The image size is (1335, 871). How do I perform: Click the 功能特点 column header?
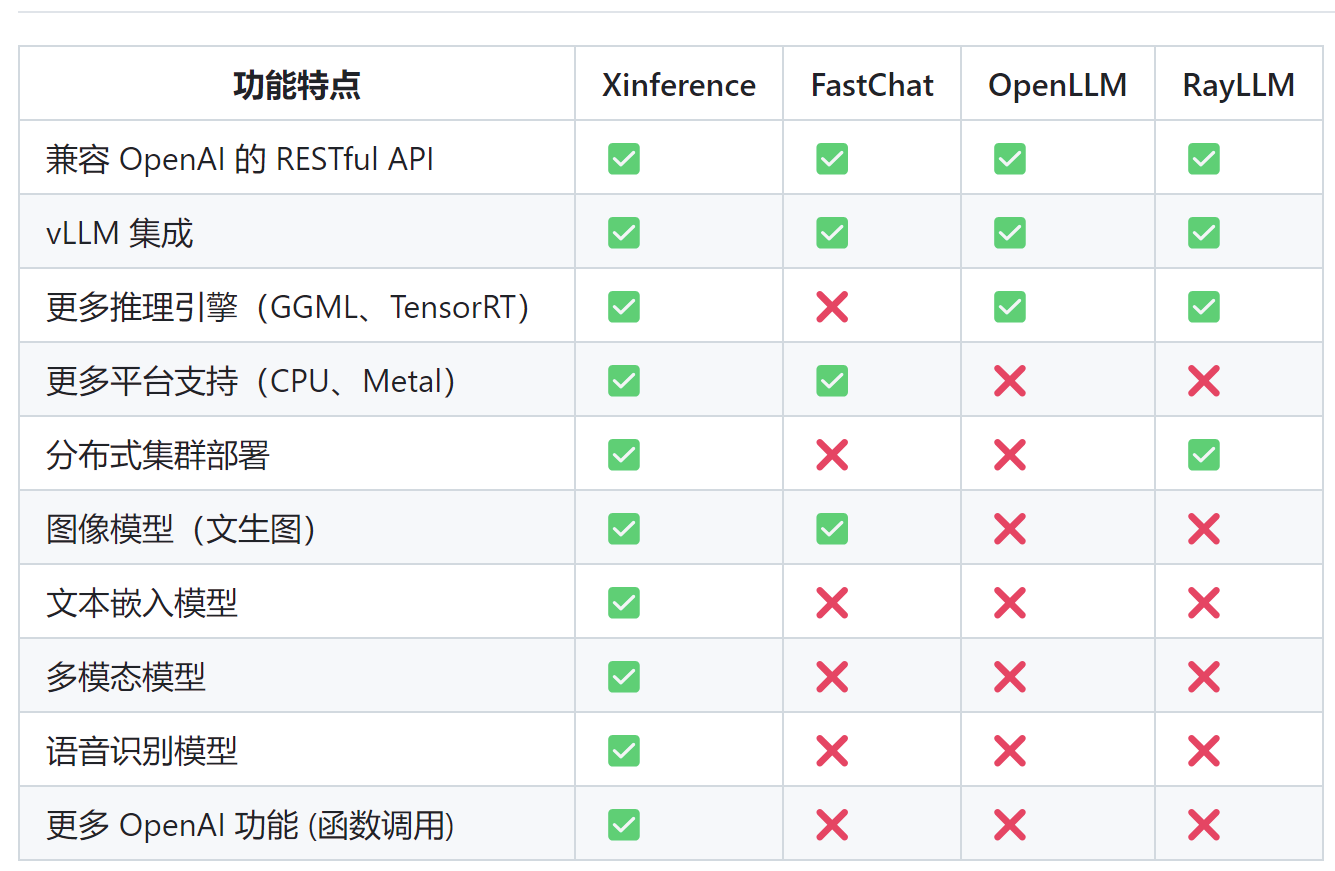tap(297, 85)
